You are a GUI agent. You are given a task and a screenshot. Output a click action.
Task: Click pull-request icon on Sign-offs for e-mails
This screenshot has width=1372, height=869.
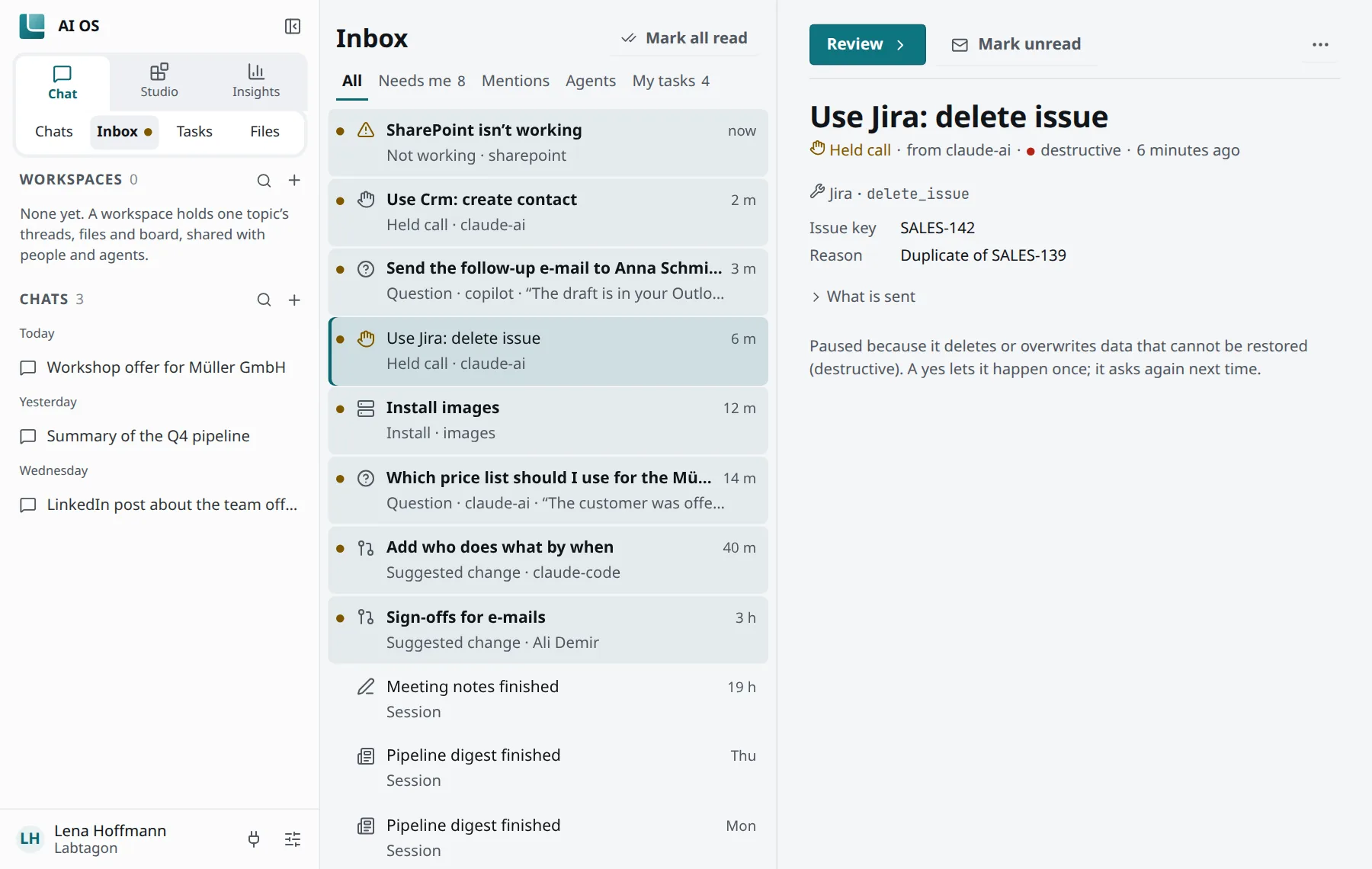[x=366, y=617]
